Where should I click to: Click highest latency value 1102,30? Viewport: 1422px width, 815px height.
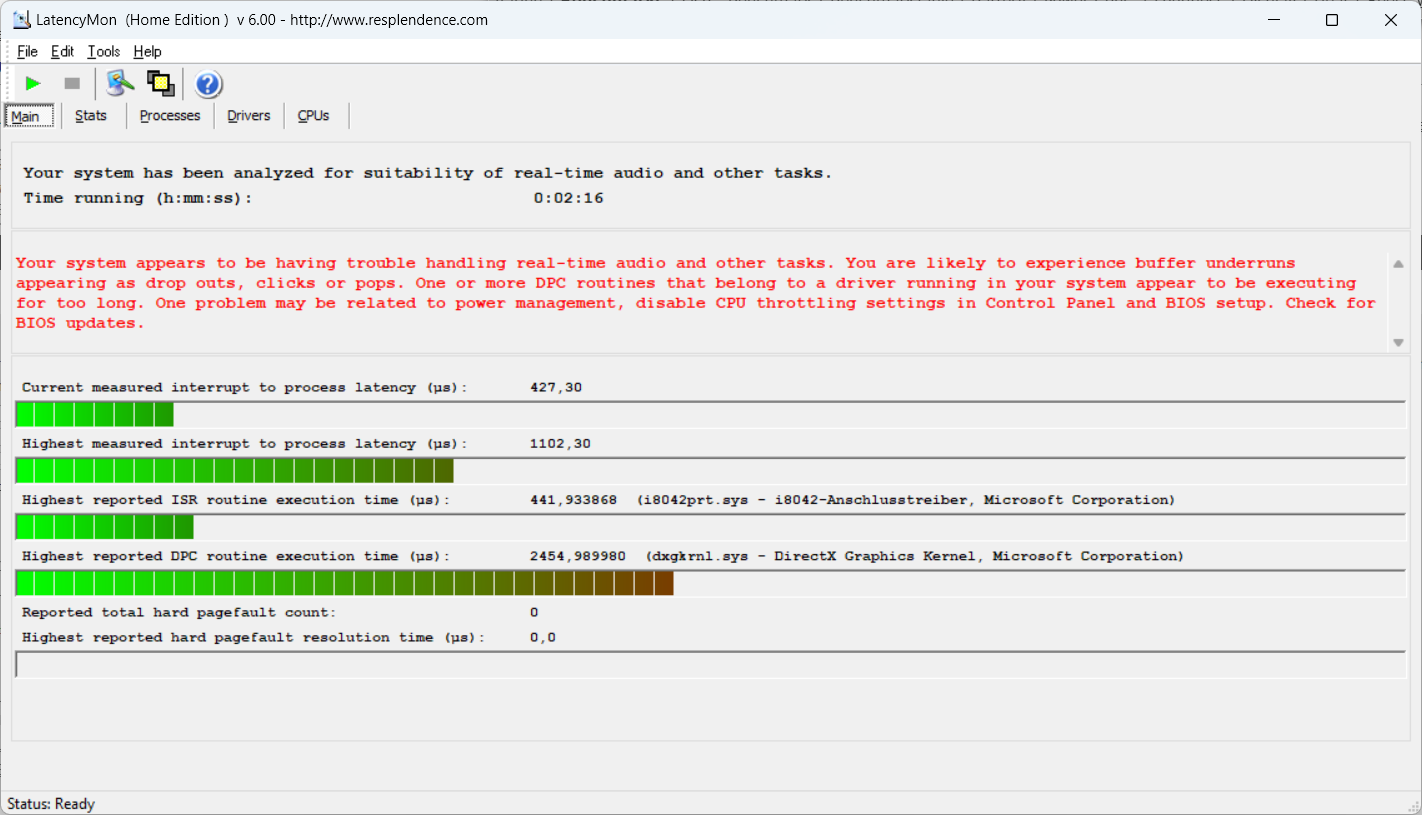(560, 443)
